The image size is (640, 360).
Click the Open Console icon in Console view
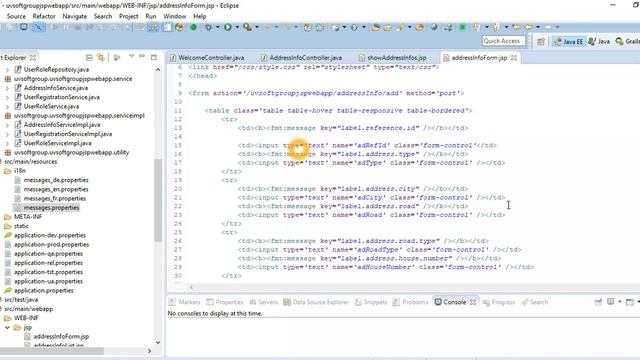pyautogui.click(x=630, y=302)
